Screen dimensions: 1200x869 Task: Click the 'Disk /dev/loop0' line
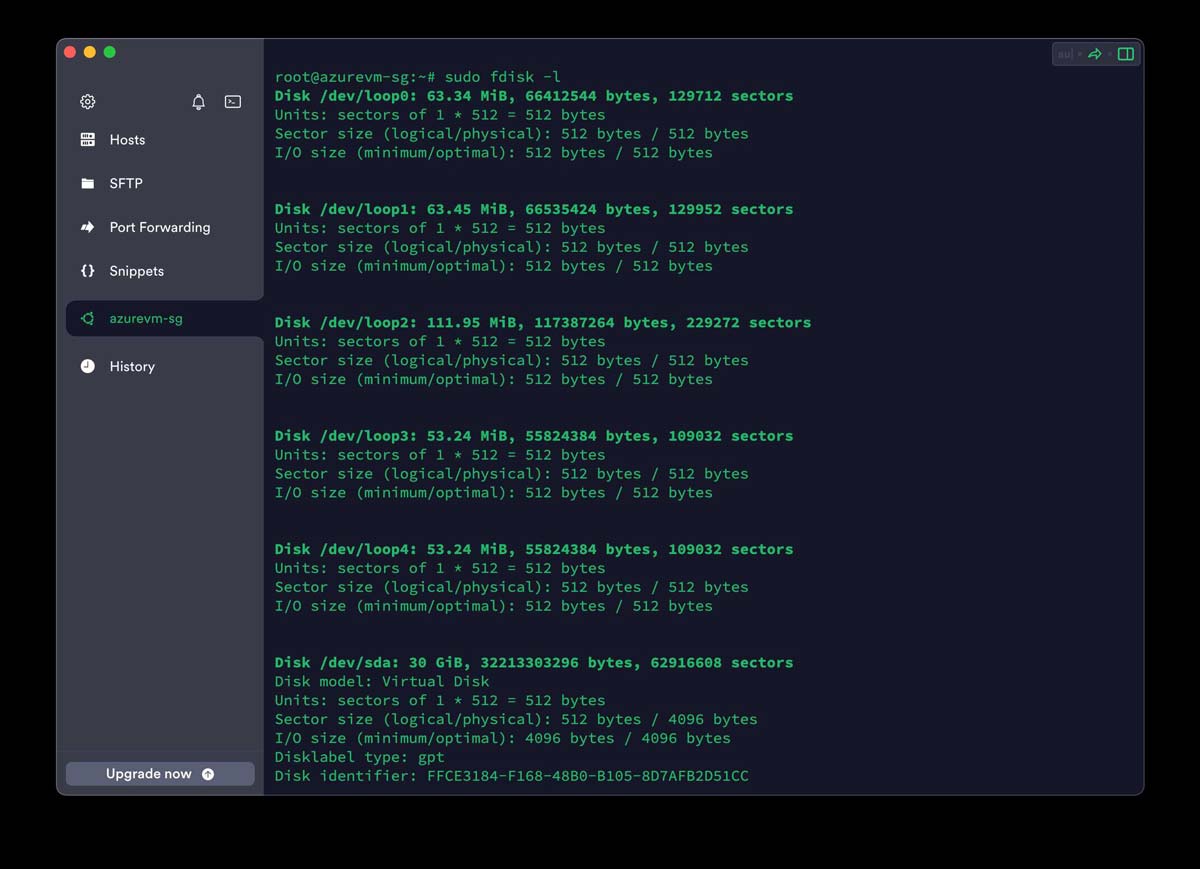(x=534, y=96)
